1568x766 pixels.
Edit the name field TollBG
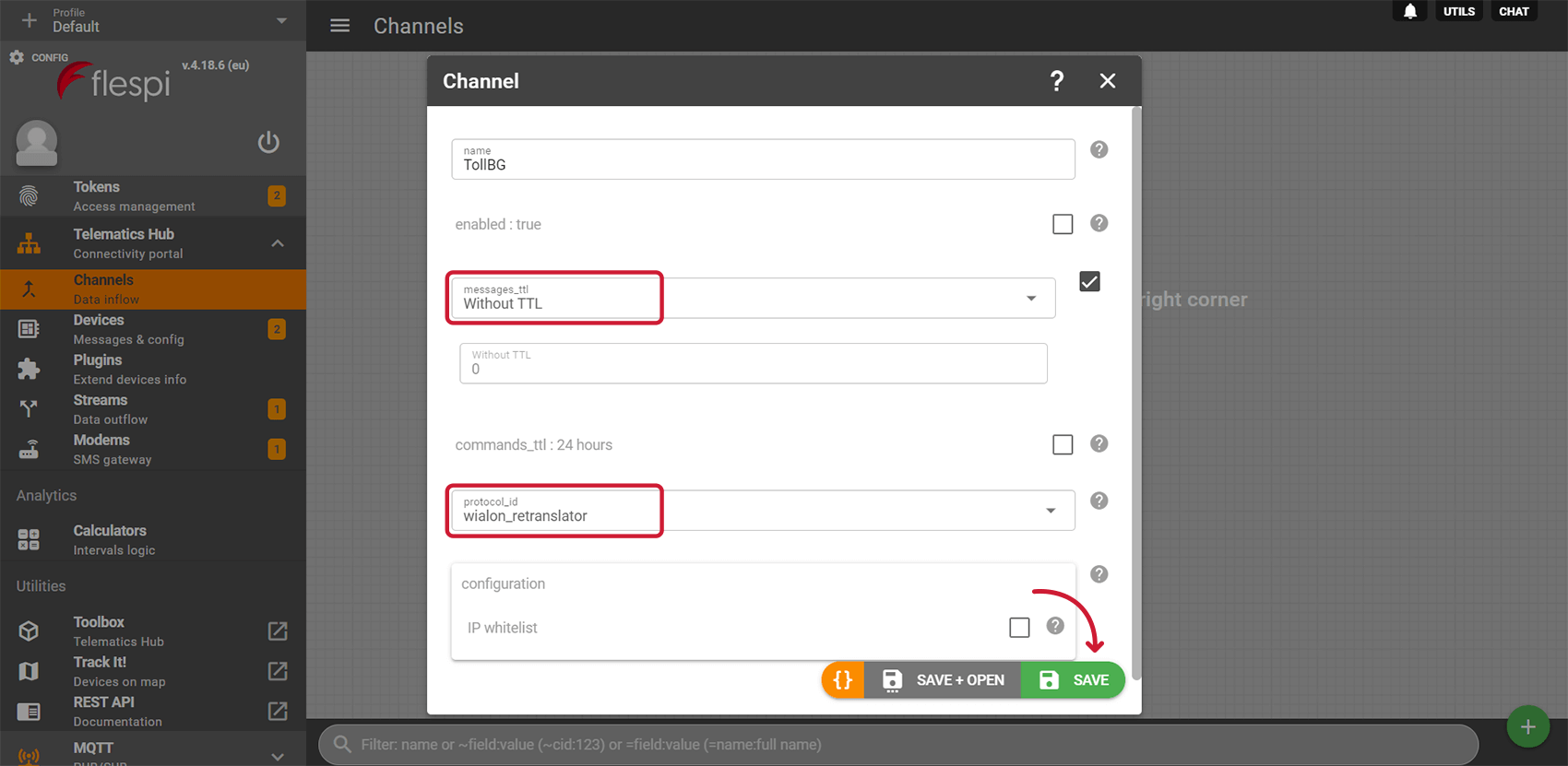(x=763, y=159)
